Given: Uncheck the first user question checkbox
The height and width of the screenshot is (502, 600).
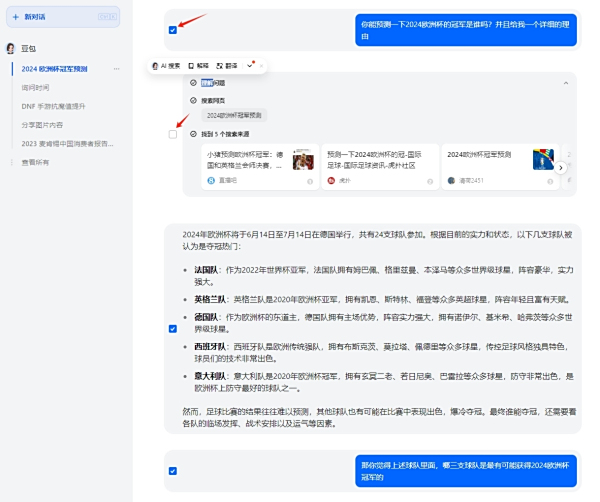Looking at the screenshot, I should [x=173, y=30].
